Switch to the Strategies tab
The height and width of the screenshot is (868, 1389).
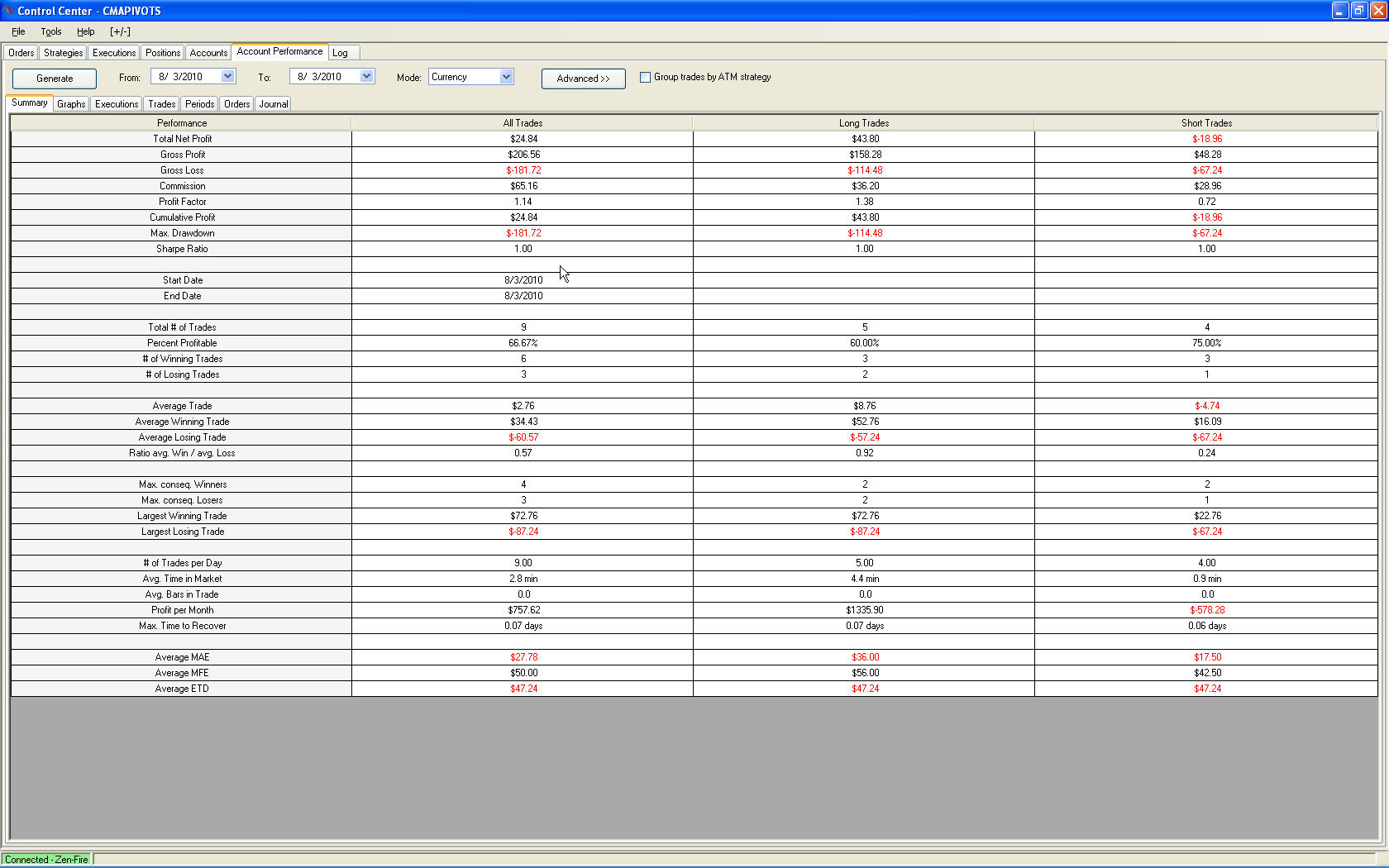[64, 53]
